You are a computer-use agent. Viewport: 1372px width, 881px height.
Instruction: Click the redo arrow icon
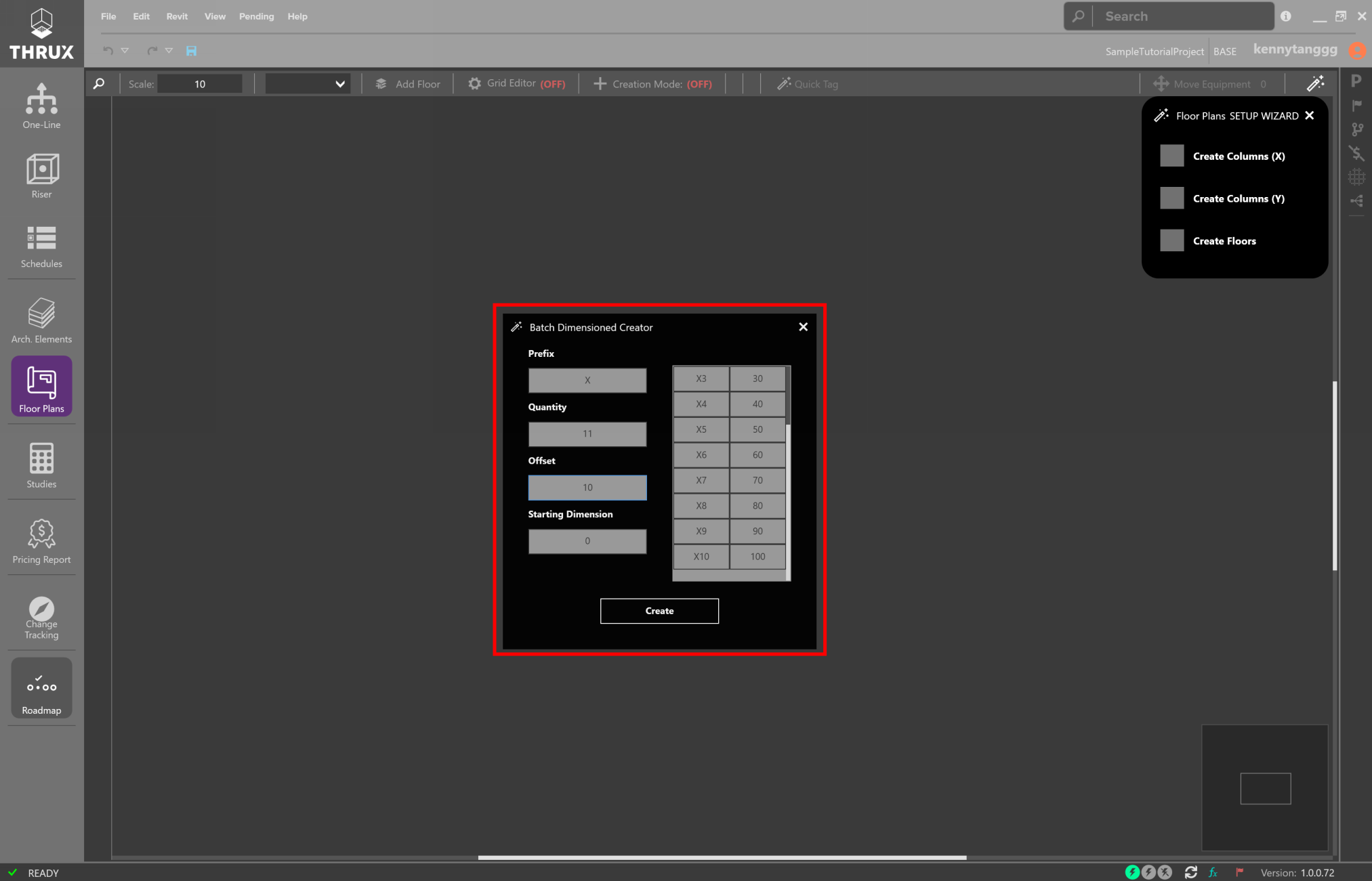[x=152, y=51]
